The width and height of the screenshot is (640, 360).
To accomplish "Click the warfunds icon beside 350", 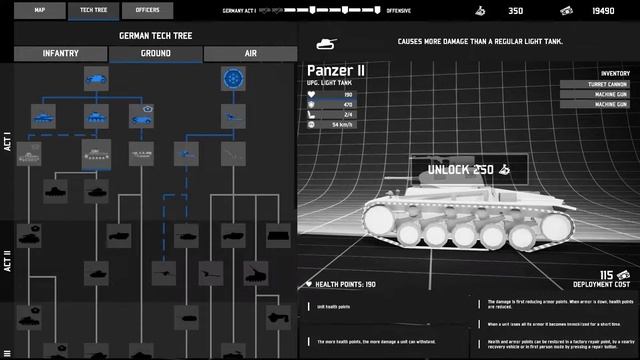I will tap(480, 11).
